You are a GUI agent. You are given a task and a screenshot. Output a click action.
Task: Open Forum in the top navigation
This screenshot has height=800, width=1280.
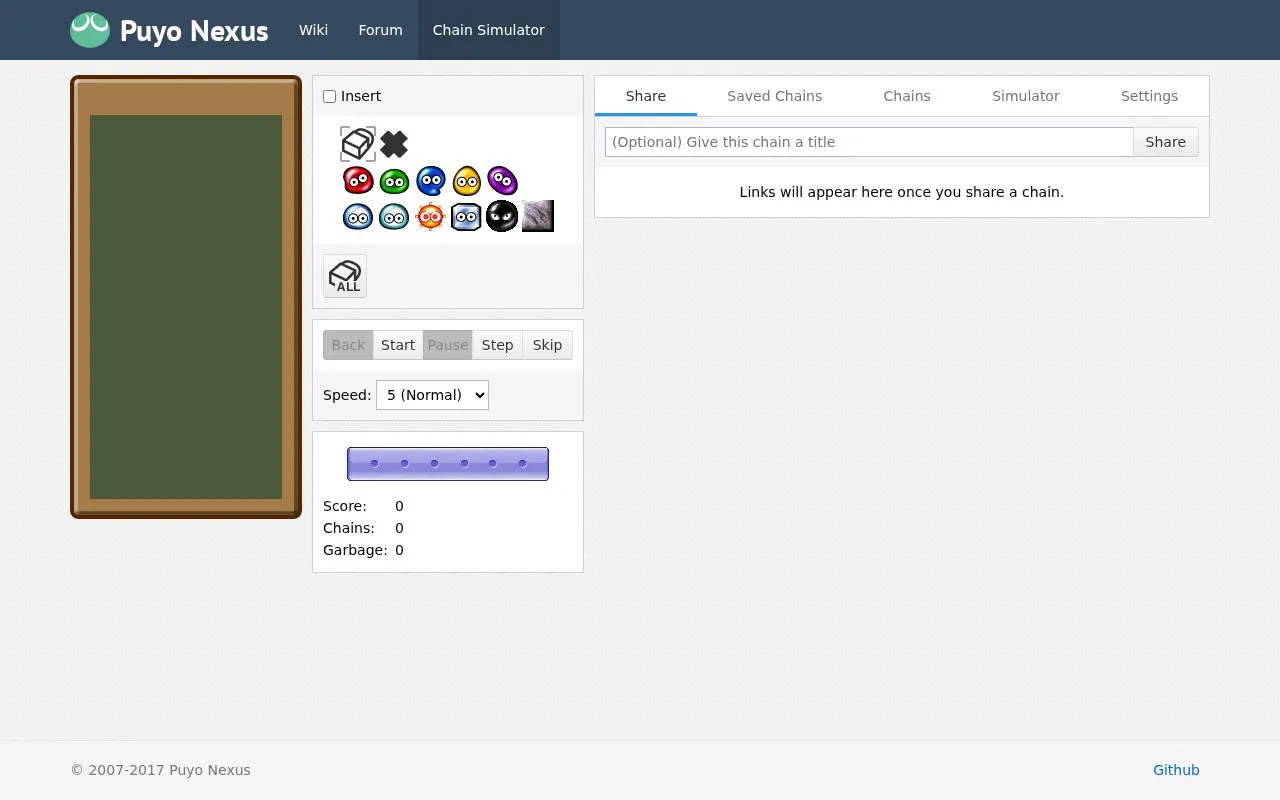[381, 30]
